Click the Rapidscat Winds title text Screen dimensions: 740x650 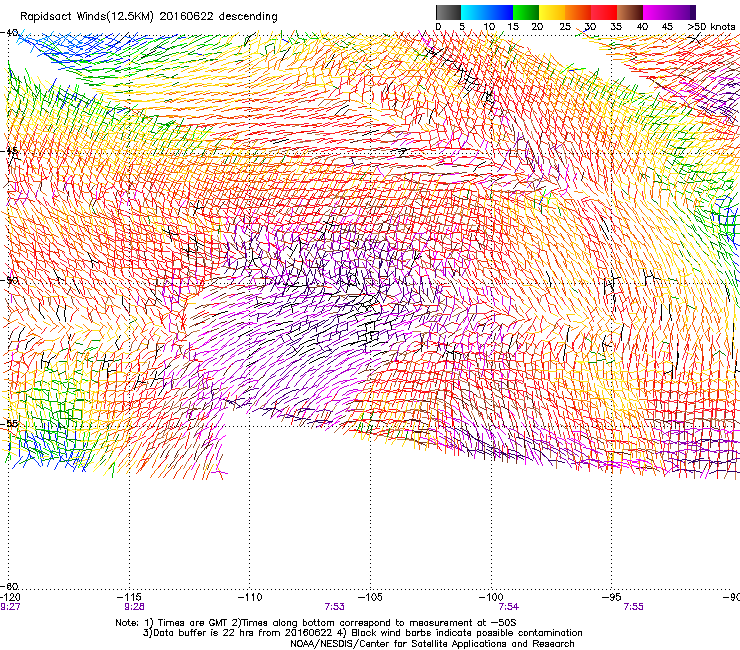pyautogui.click(x=149, y=16)
